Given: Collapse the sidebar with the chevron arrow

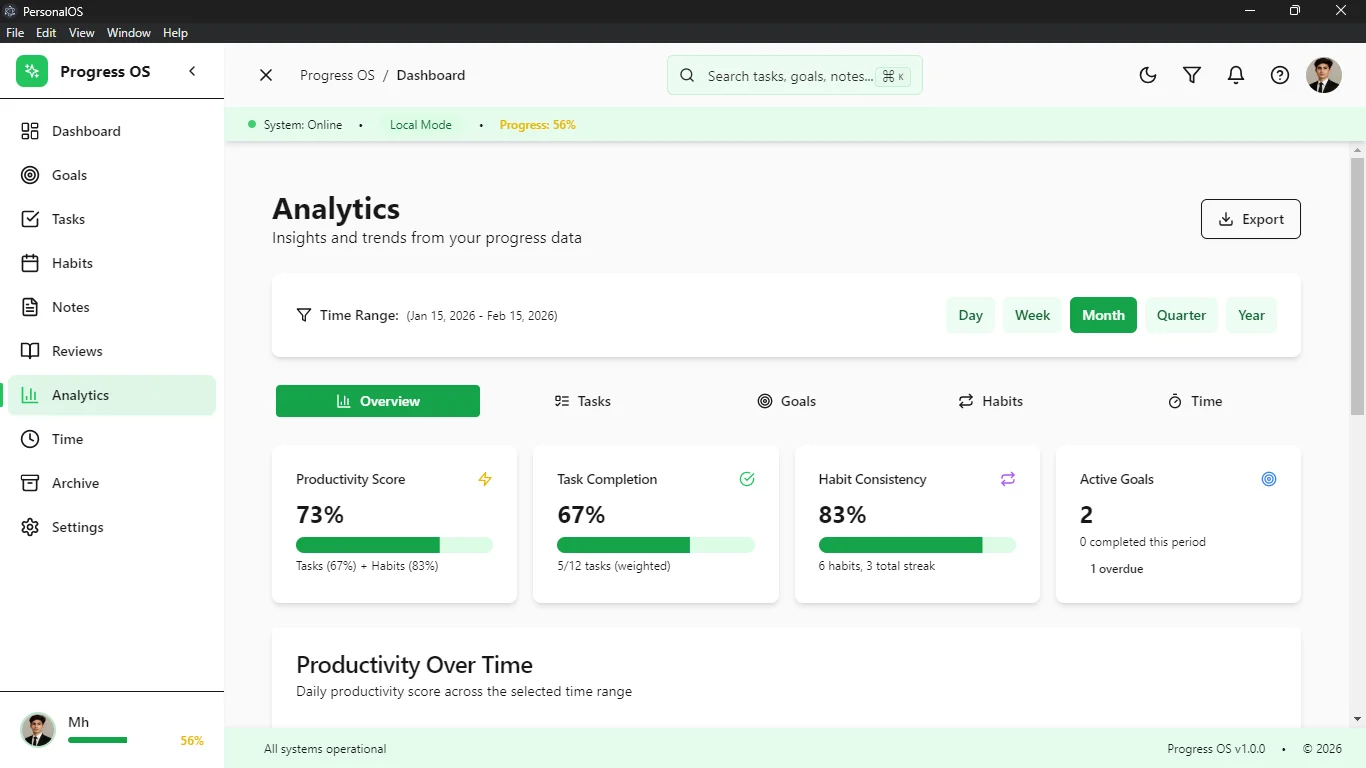Looking at the screenshot, I should click(x=192, y=71).
